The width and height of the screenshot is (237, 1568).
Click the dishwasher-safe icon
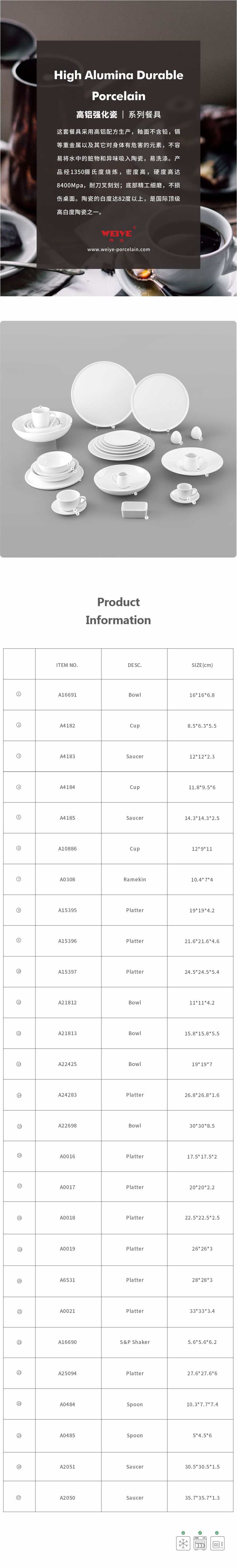(x=200, y=1543)
